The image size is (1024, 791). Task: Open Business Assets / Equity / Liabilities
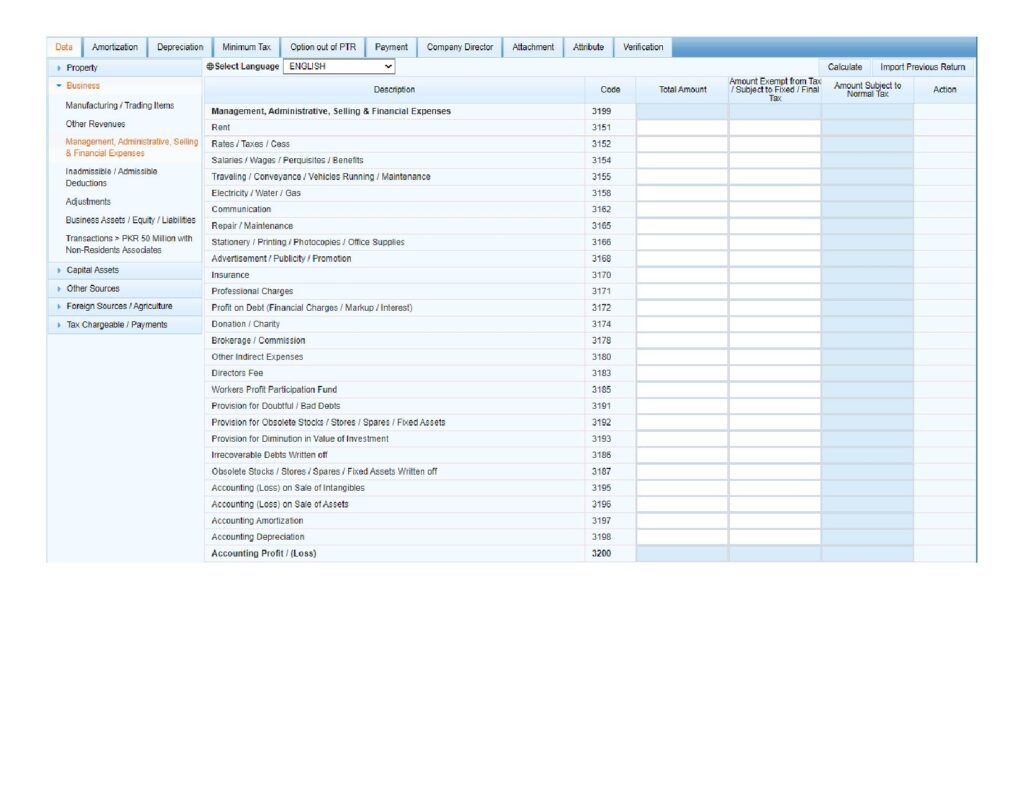[x=130, y=220]
